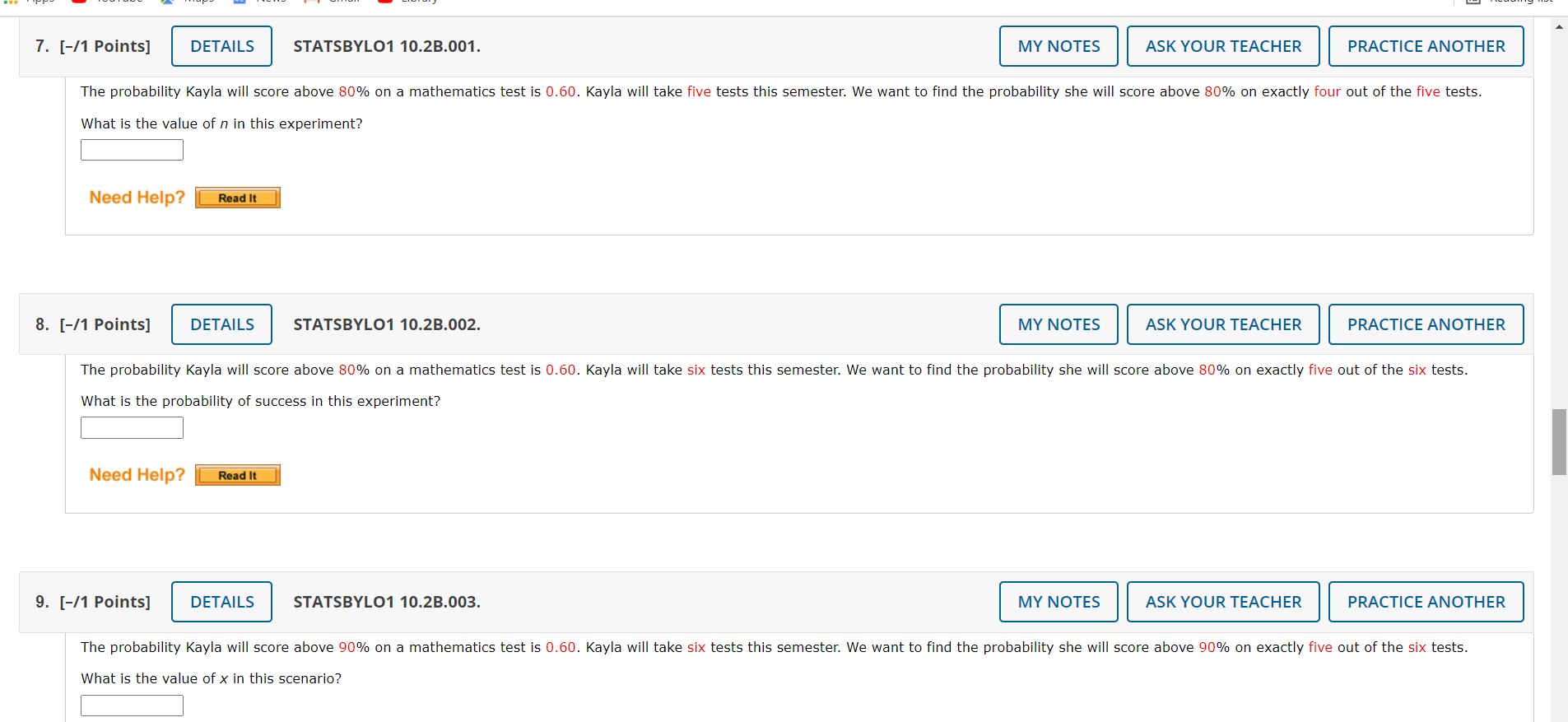Click the 'STATSBYLO1 10.2B.003.' question code

pyautogui.click(x=387, y=602)
